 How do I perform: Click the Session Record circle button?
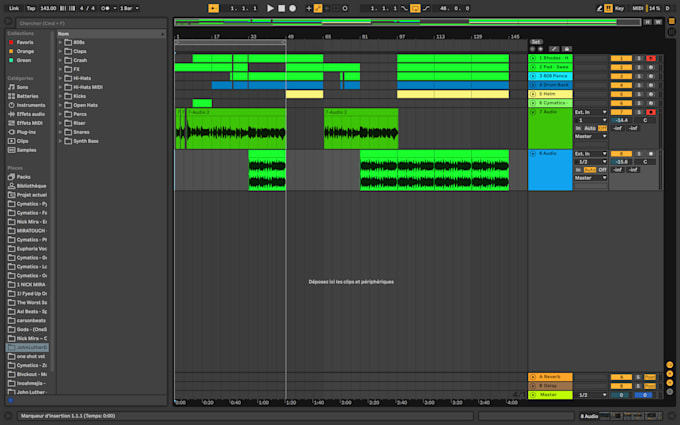345,8
